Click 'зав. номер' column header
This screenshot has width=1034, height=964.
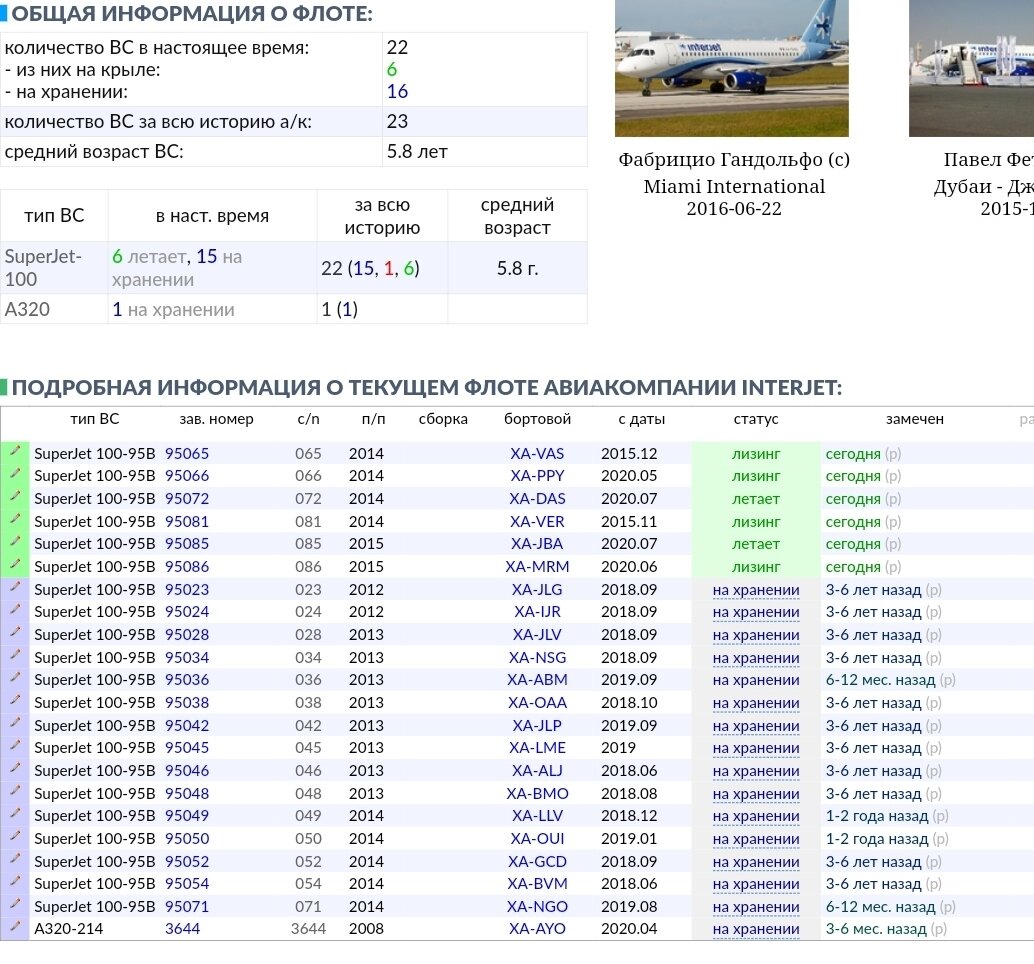216,419
